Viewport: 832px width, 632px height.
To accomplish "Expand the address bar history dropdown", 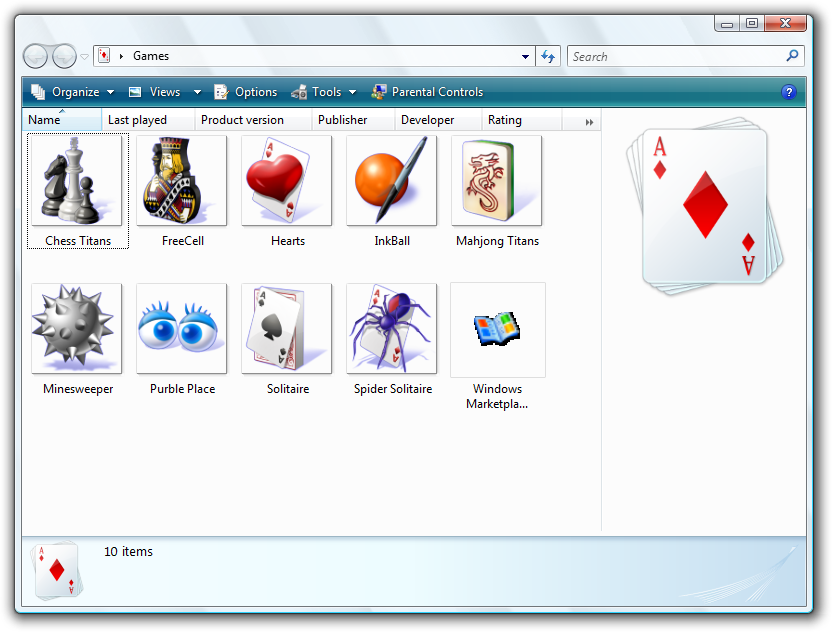I will coord(525,56).
